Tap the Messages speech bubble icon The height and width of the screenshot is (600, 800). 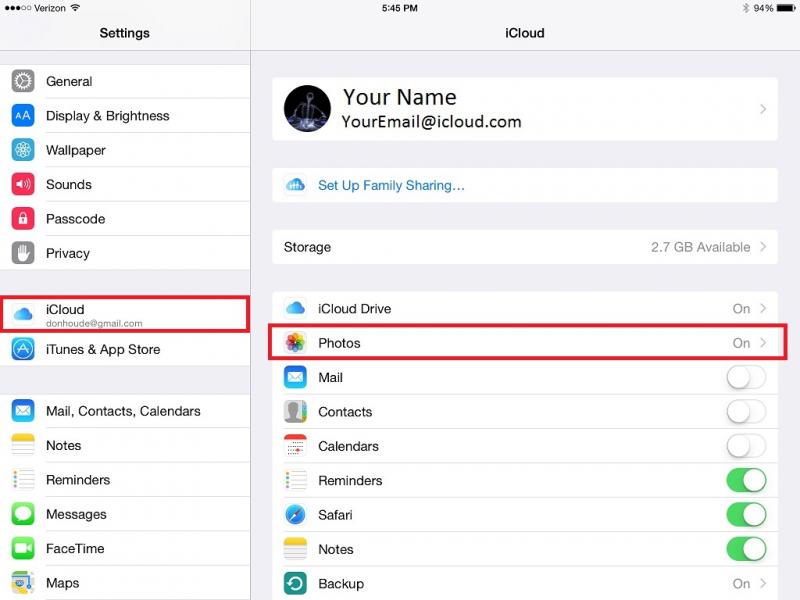tap(23, 514)
